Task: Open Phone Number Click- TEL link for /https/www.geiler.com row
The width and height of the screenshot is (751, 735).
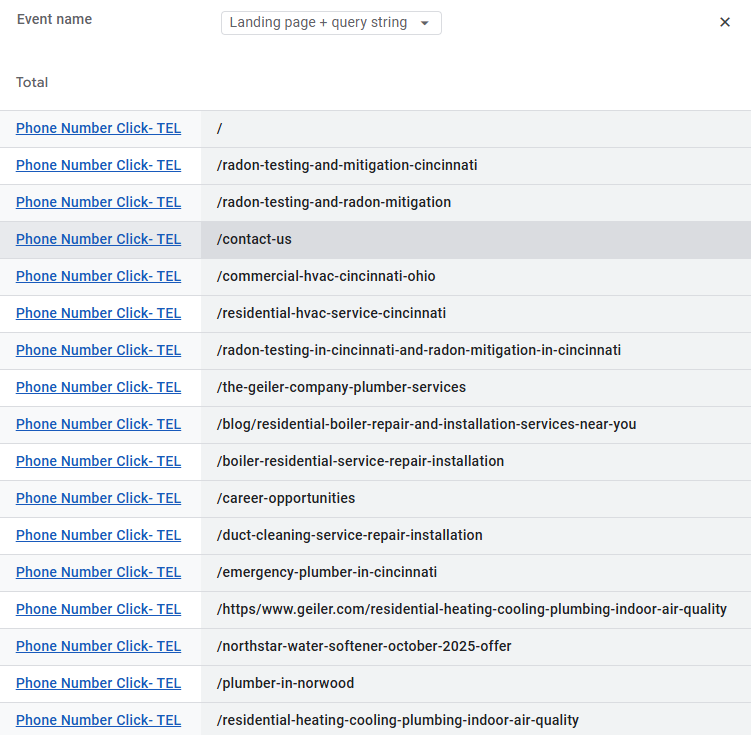Action: point(98,609)
